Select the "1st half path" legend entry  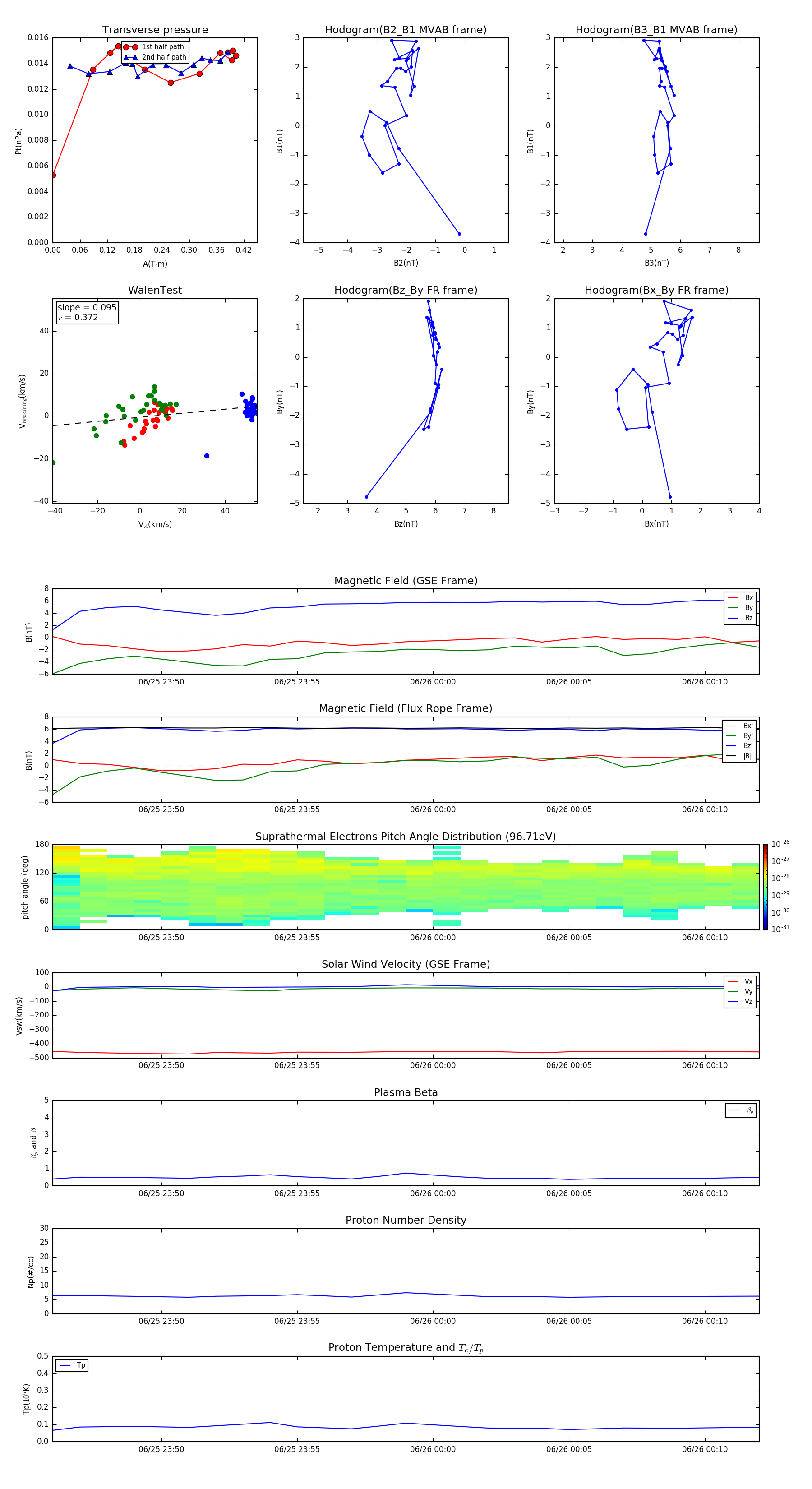154,47
